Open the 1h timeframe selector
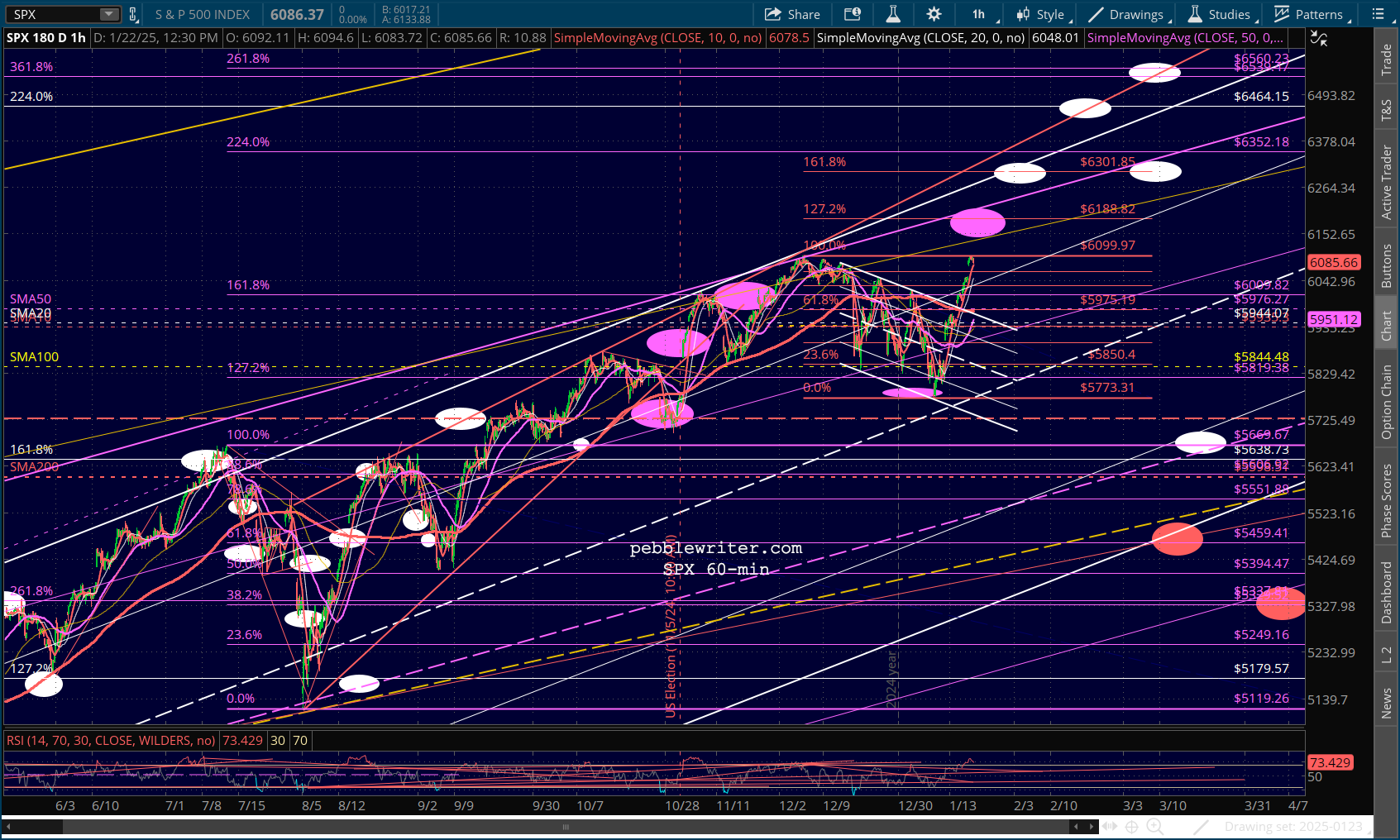 tap(981, 14)
